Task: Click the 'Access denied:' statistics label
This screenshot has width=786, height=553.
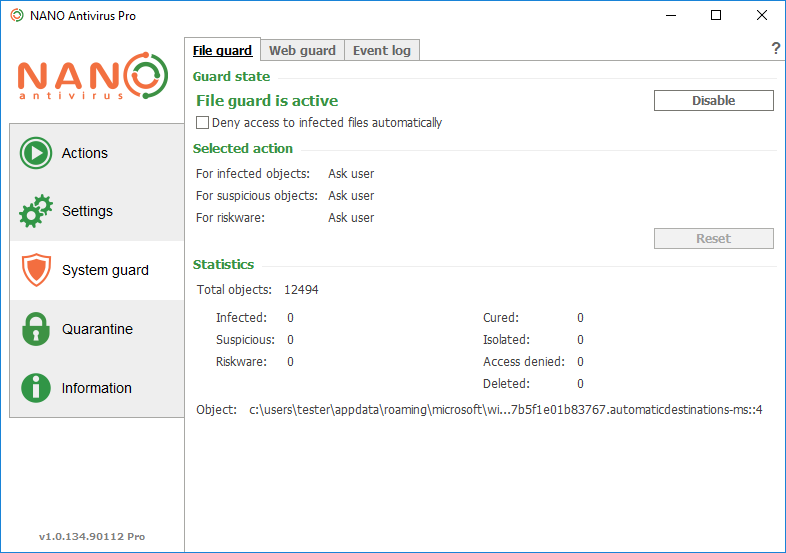Action: click(x=524, y=362)
